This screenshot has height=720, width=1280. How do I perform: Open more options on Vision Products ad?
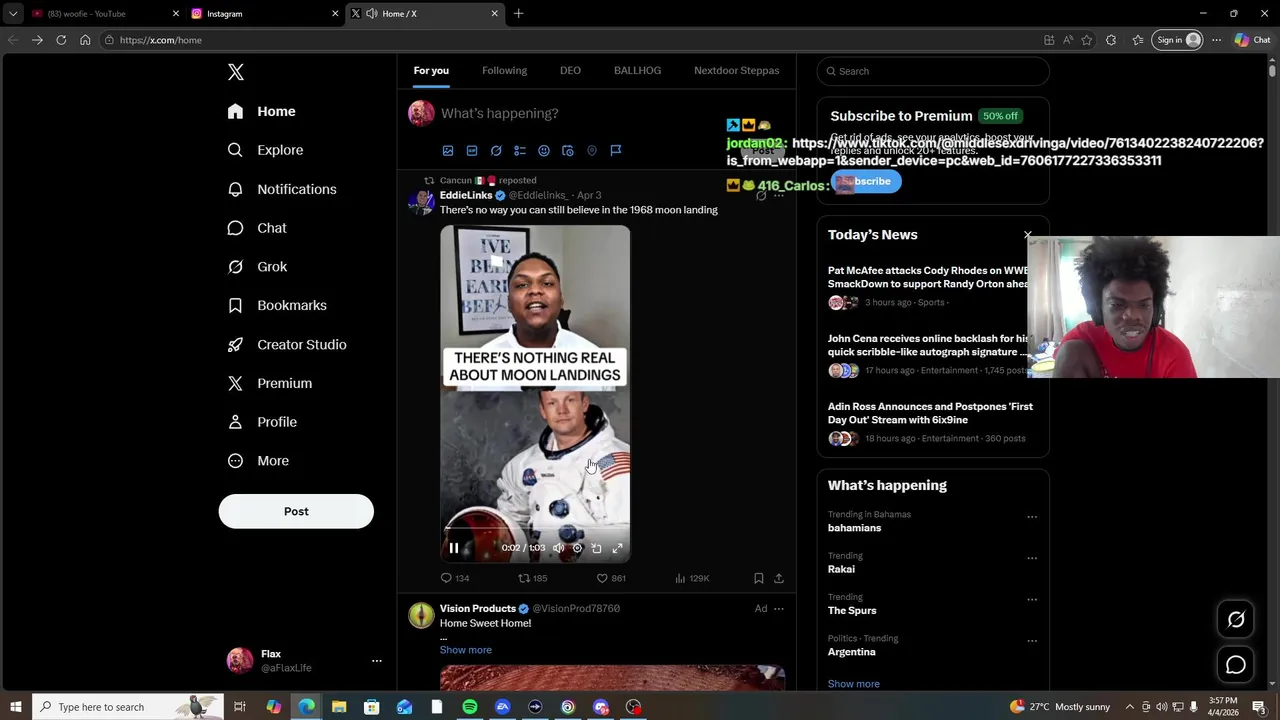click(779, 608)
